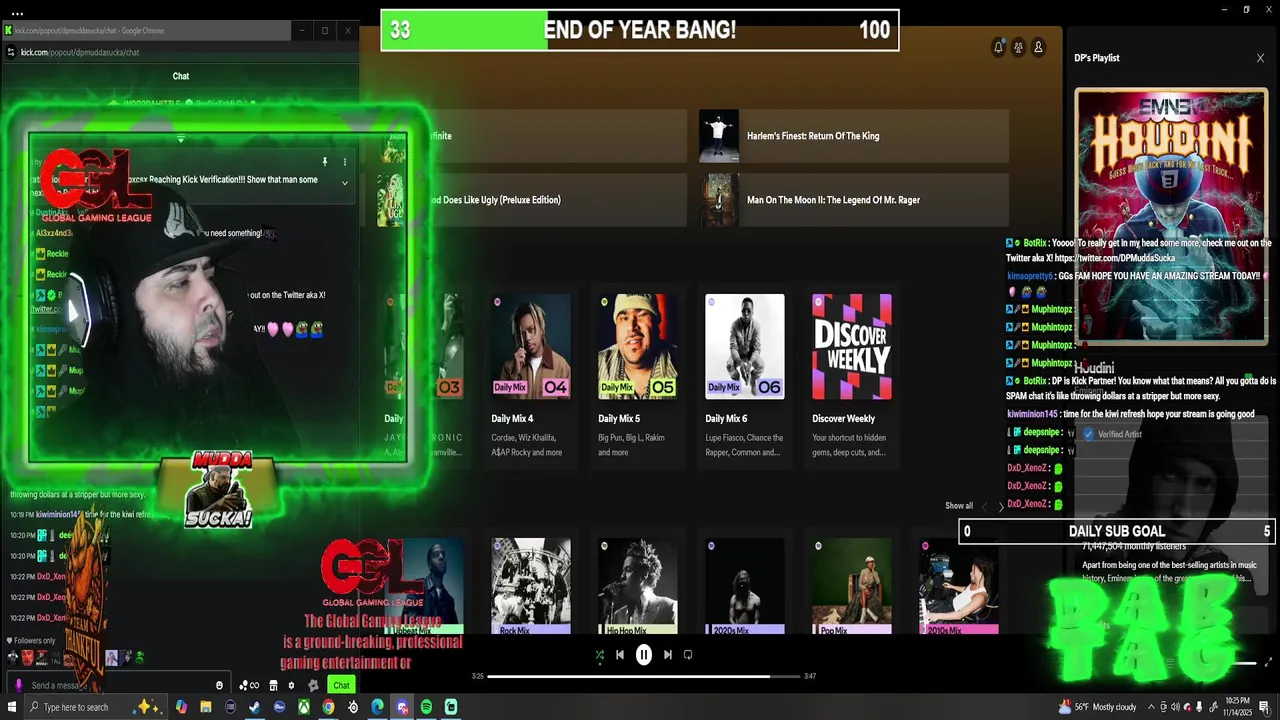The height and width of the screenshot is (720, 1280).
Task: Open Harlem's Finest: Return Of The King
Action: tap(854, 136)
